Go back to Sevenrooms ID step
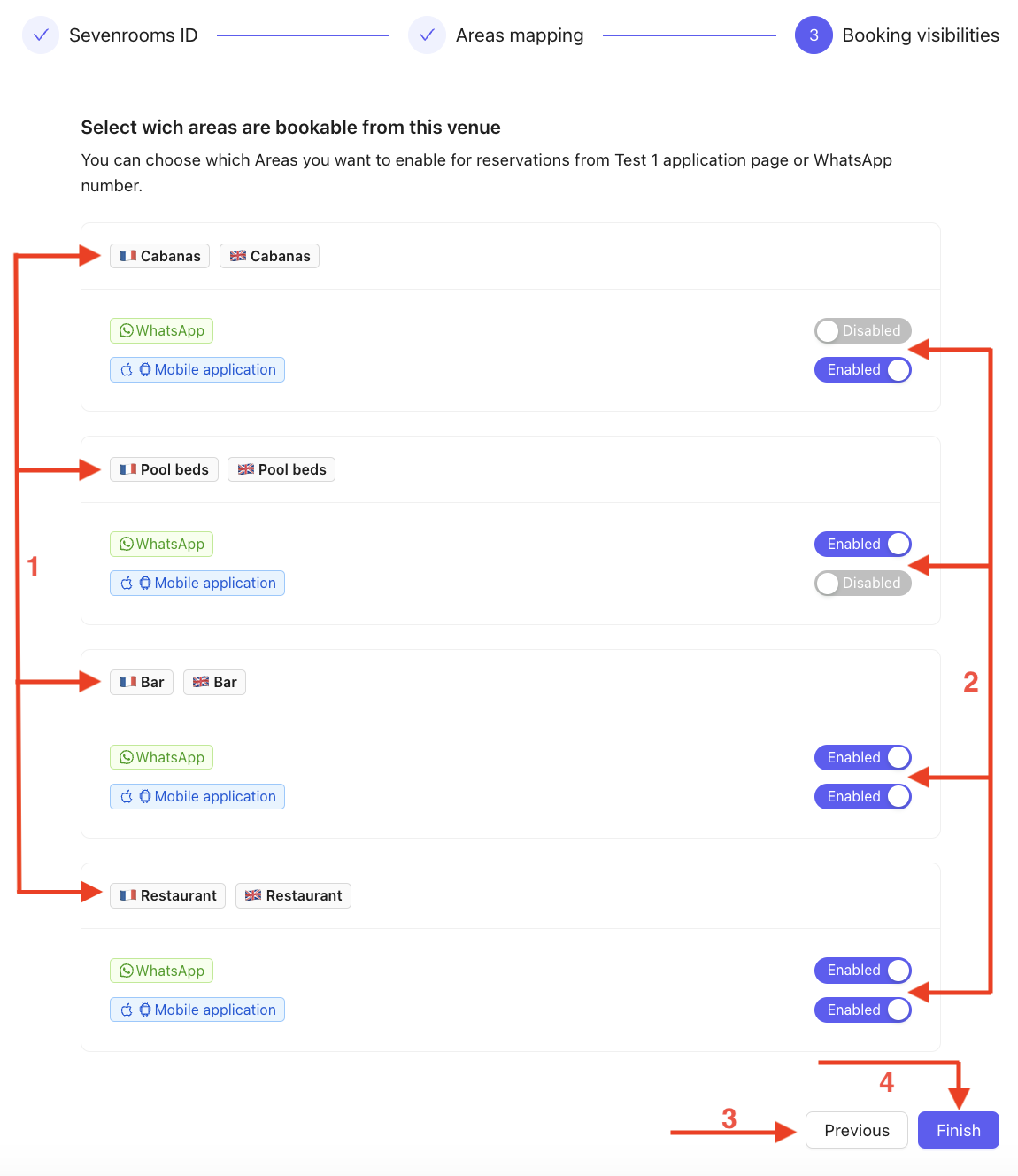This screenshot has width=1018, height=1176. [x=133, y=35]
